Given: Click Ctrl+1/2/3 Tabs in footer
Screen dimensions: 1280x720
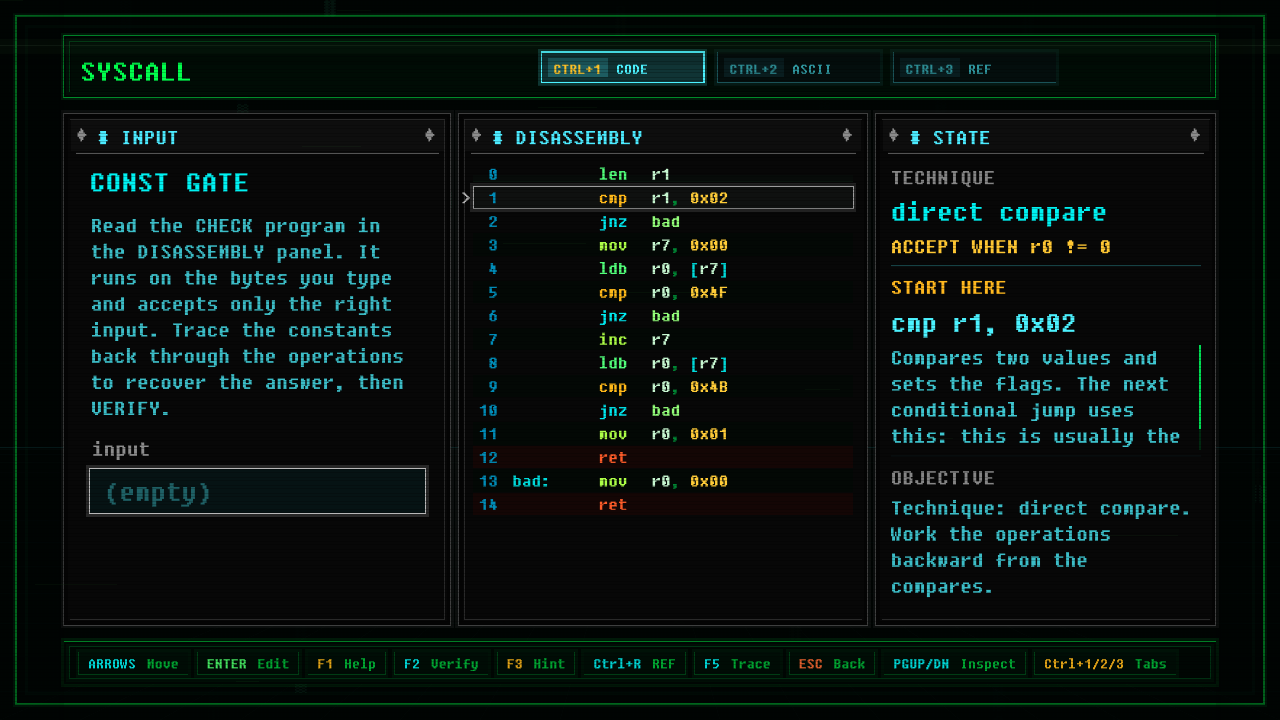Looking at the screenshot, I should tap(1105, 663).
